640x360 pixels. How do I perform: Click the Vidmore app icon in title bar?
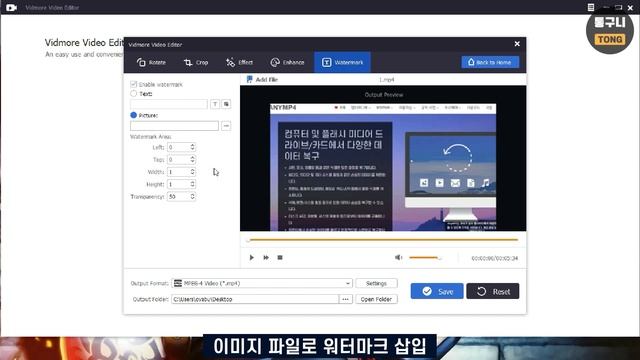coord(11,7)
